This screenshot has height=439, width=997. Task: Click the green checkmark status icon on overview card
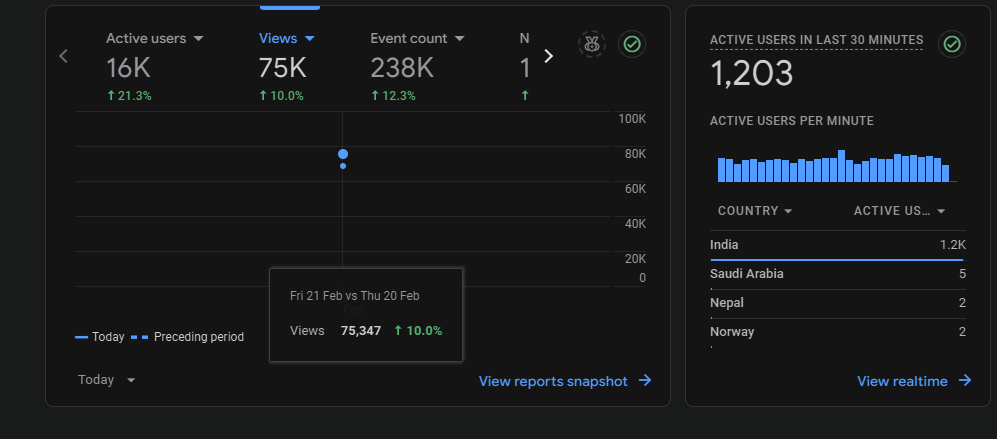632,44
